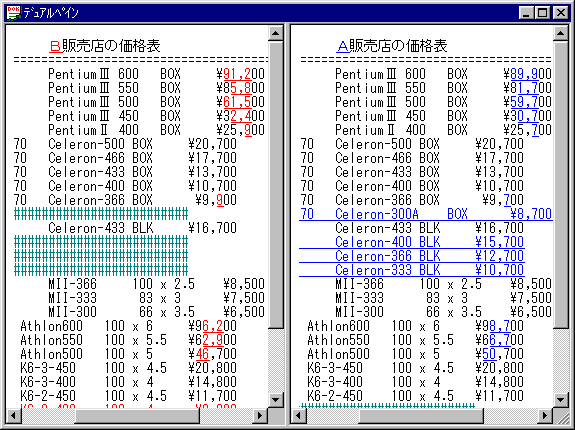Click デュアルペイン window title text
The width and height of the screenshot is (575, 430).
(51, 14)
